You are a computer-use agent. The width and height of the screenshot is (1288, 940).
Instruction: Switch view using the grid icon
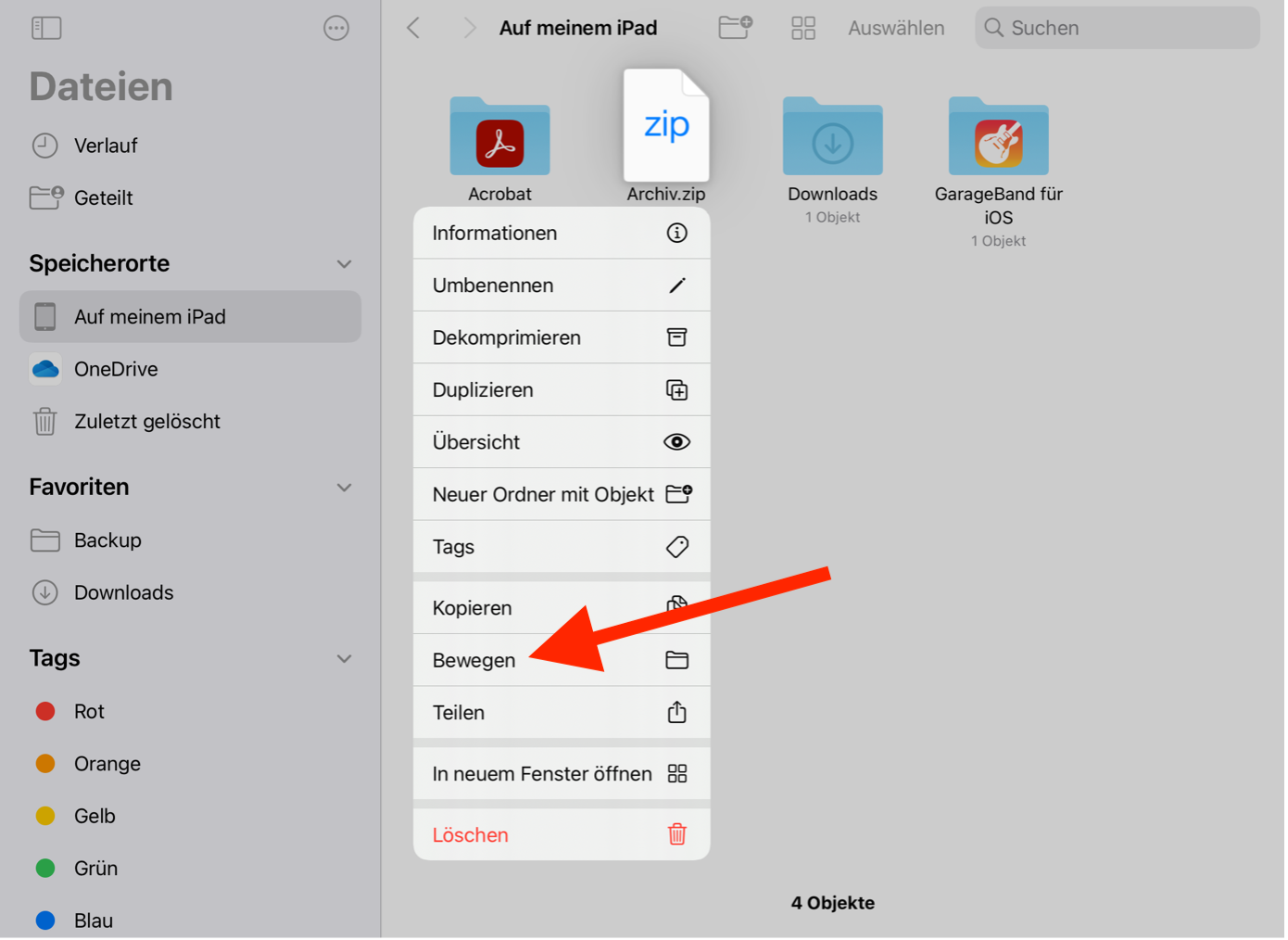point(803,28)
